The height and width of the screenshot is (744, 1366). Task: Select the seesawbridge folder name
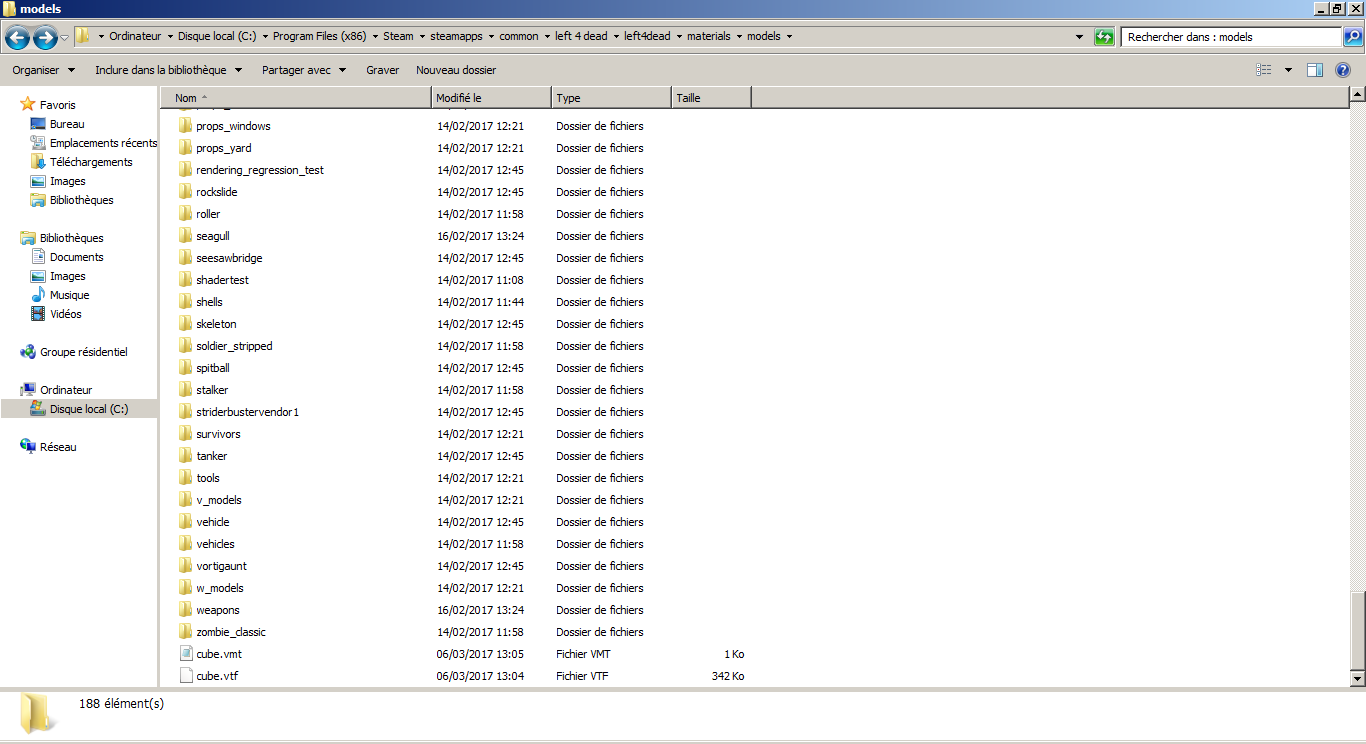point(229,258)
